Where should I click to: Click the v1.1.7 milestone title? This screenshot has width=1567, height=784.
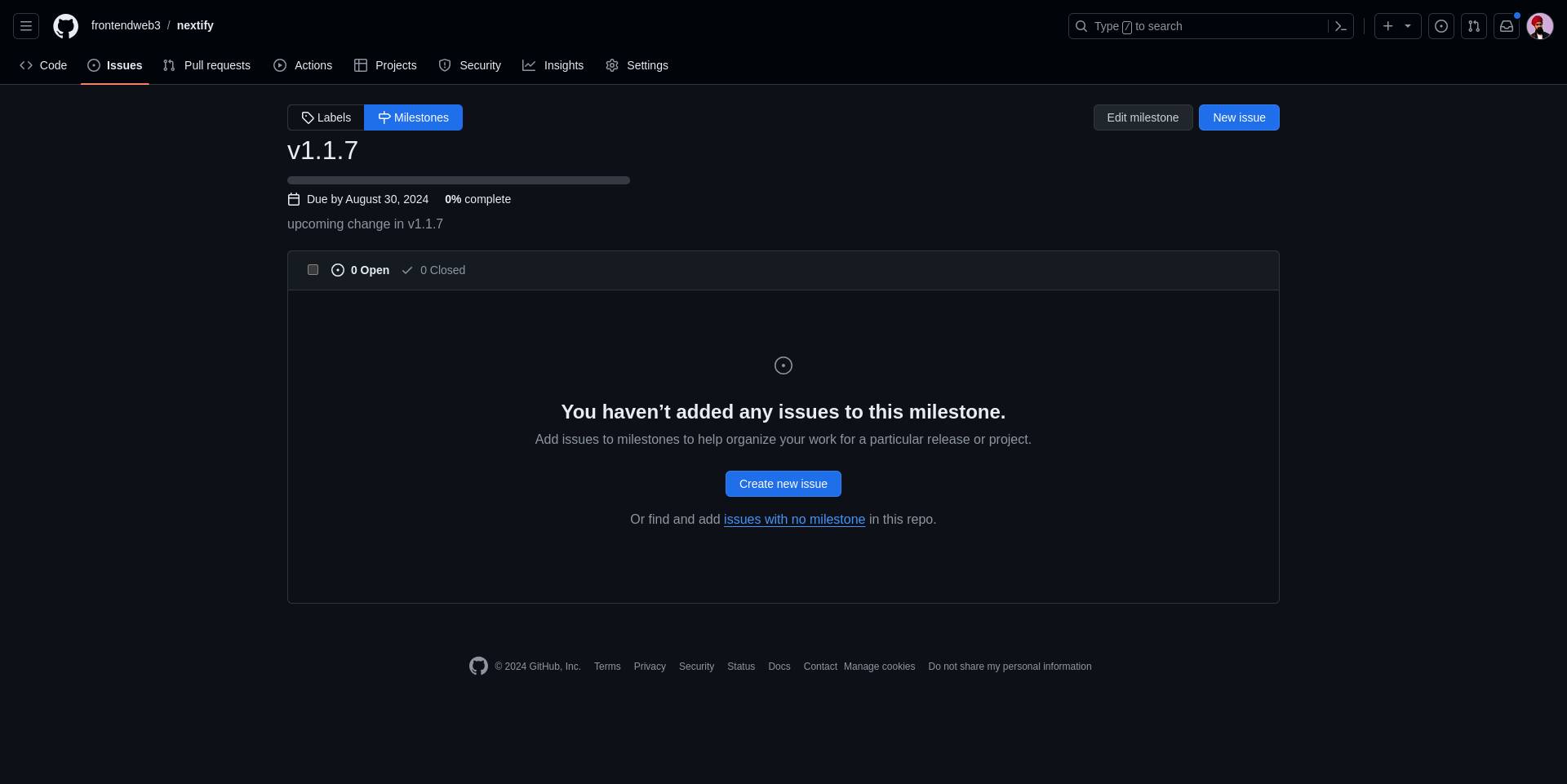pyautogui.click(x=322, y=150)
